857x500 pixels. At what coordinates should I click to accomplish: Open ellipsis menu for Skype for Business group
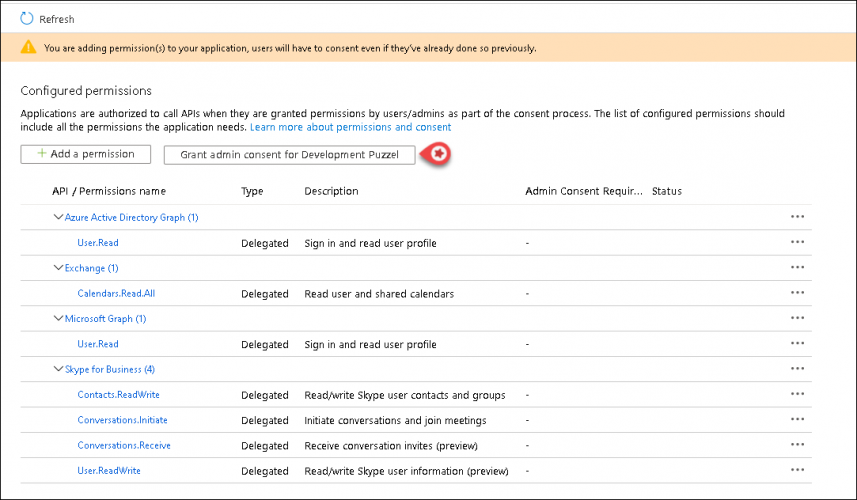[x=797, y=369]
